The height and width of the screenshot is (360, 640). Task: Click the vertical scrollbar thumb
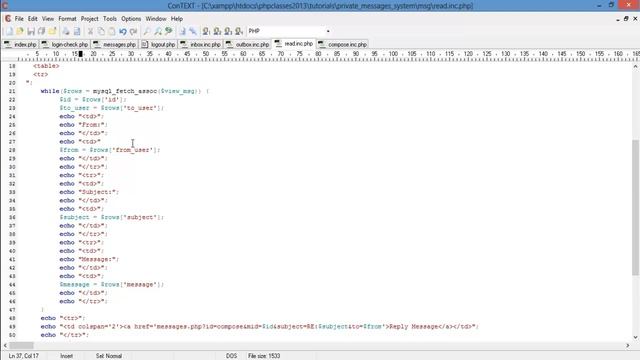(636, 207)
